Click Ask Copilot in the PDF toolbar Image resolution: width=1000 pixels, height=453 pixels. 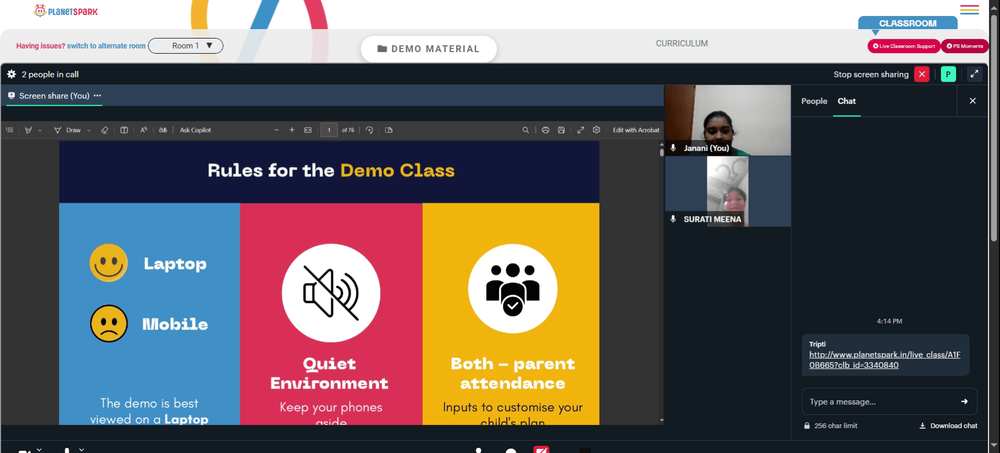point(195,130)
